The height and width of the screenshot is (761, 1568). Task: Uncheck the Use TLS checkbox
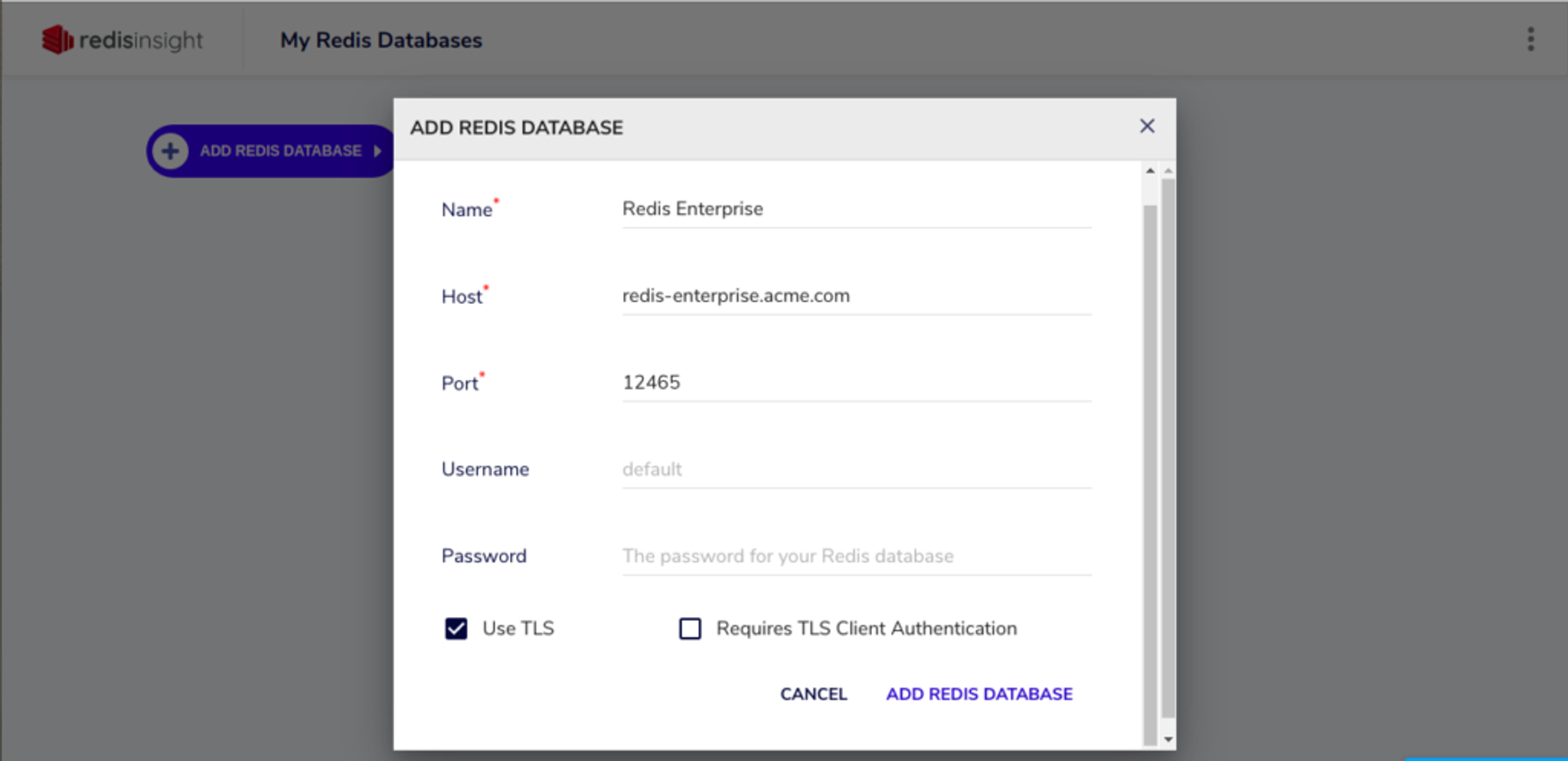tap(456, 629)
